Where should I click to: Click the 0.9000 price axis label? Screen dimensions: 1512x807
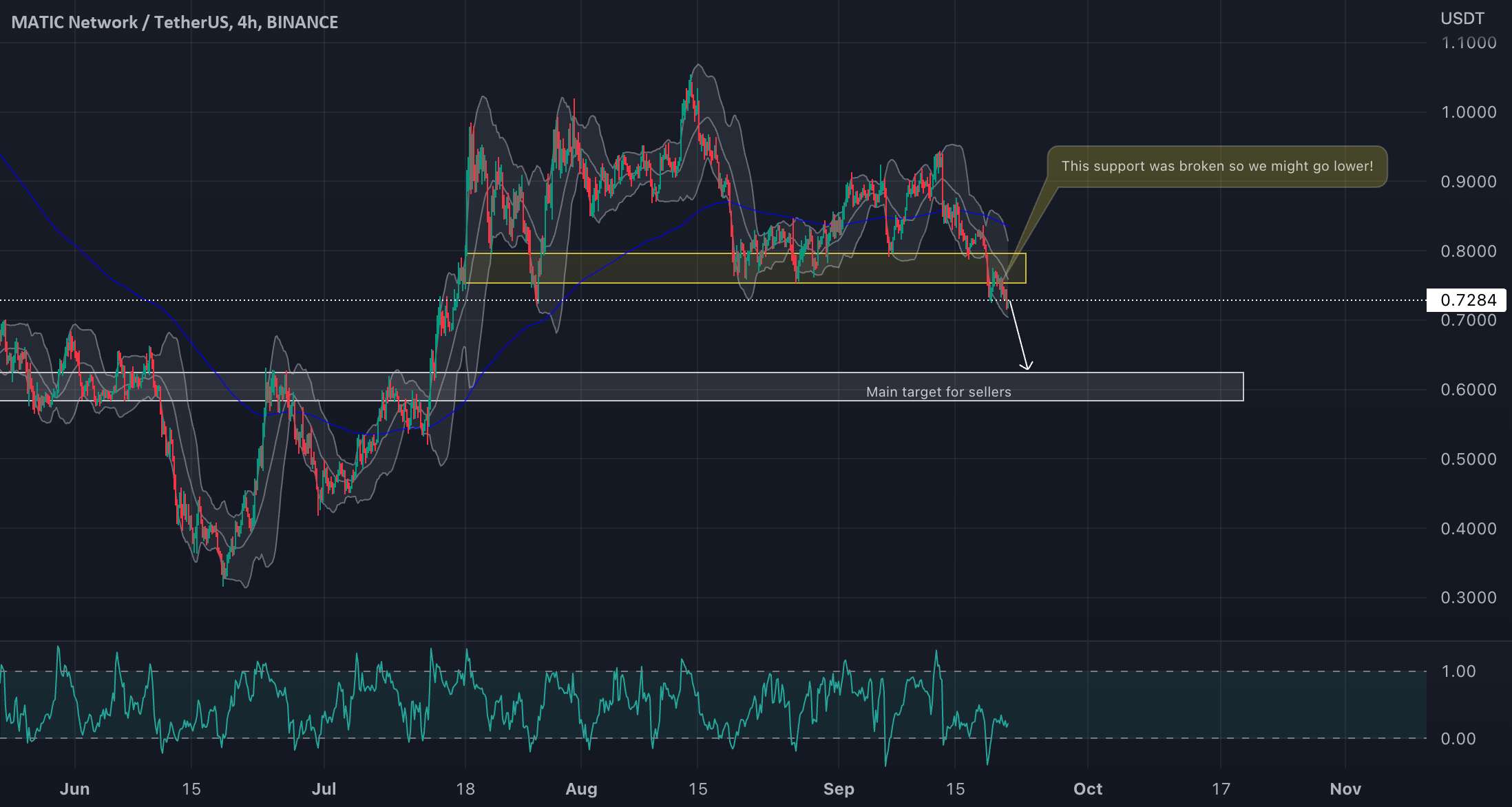click(1469, 182)
